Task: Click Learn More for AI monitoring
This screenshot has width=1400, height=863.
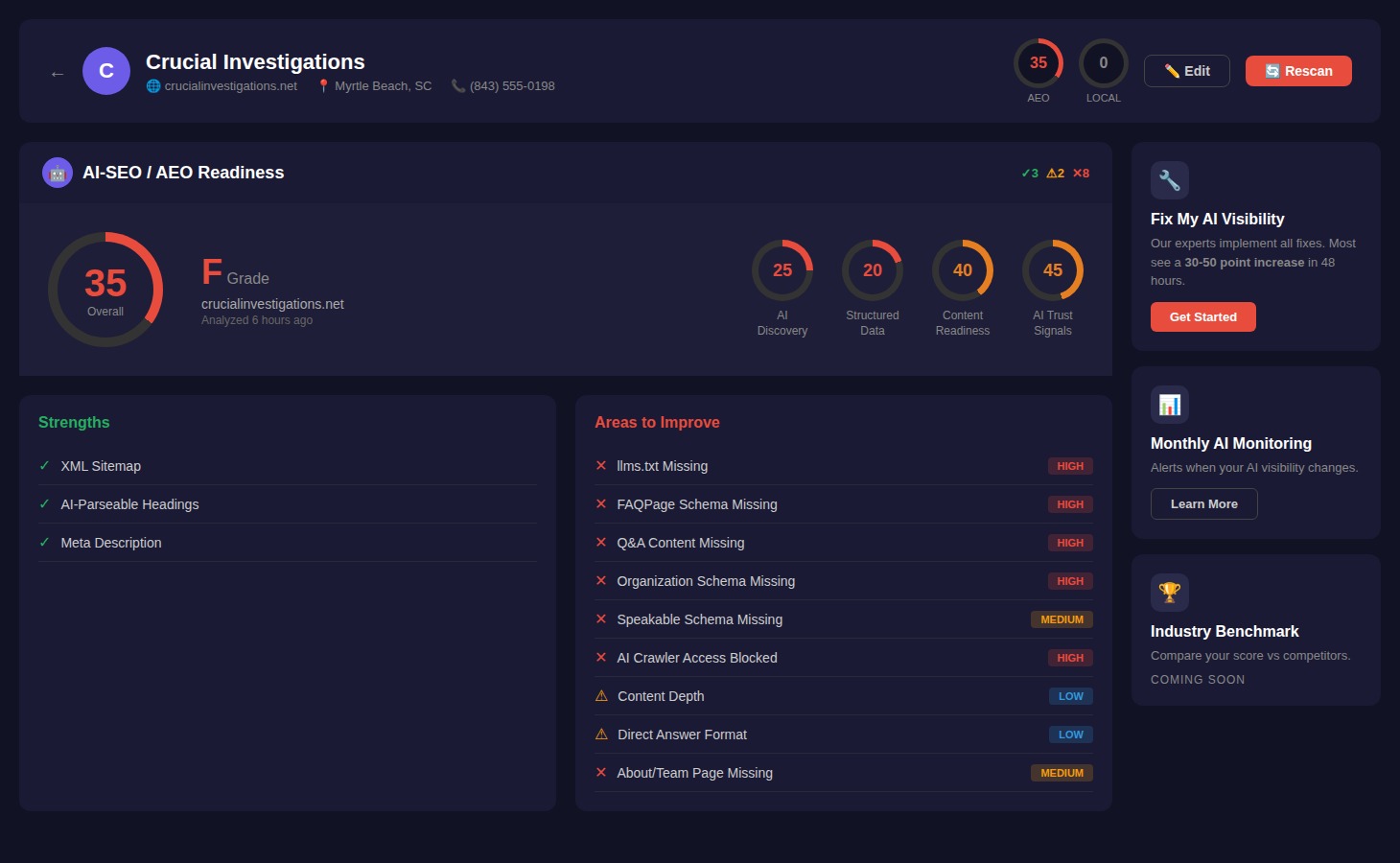Action: click(1203, 503)
